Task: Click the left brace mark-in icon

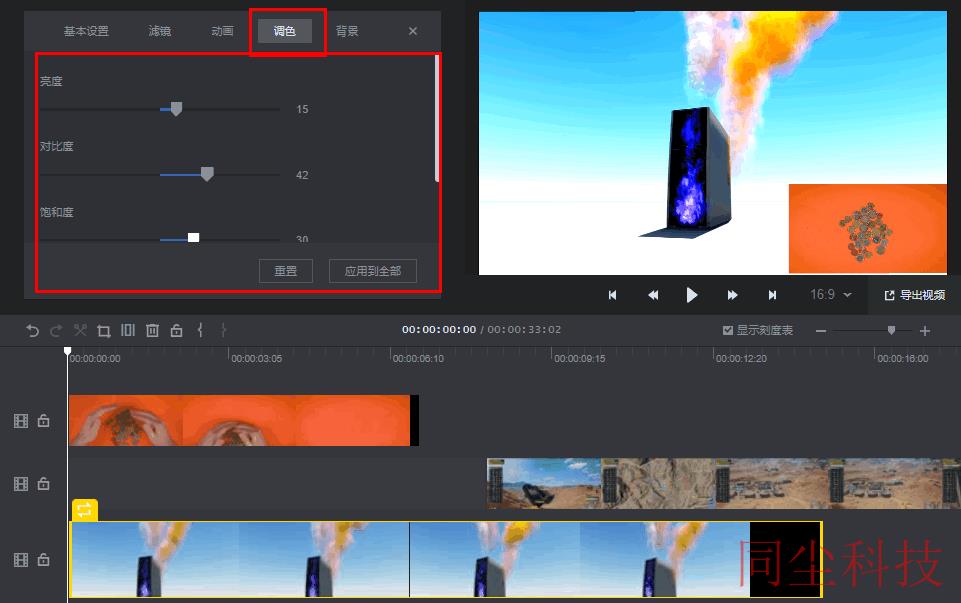Action: tap(200, 330)
